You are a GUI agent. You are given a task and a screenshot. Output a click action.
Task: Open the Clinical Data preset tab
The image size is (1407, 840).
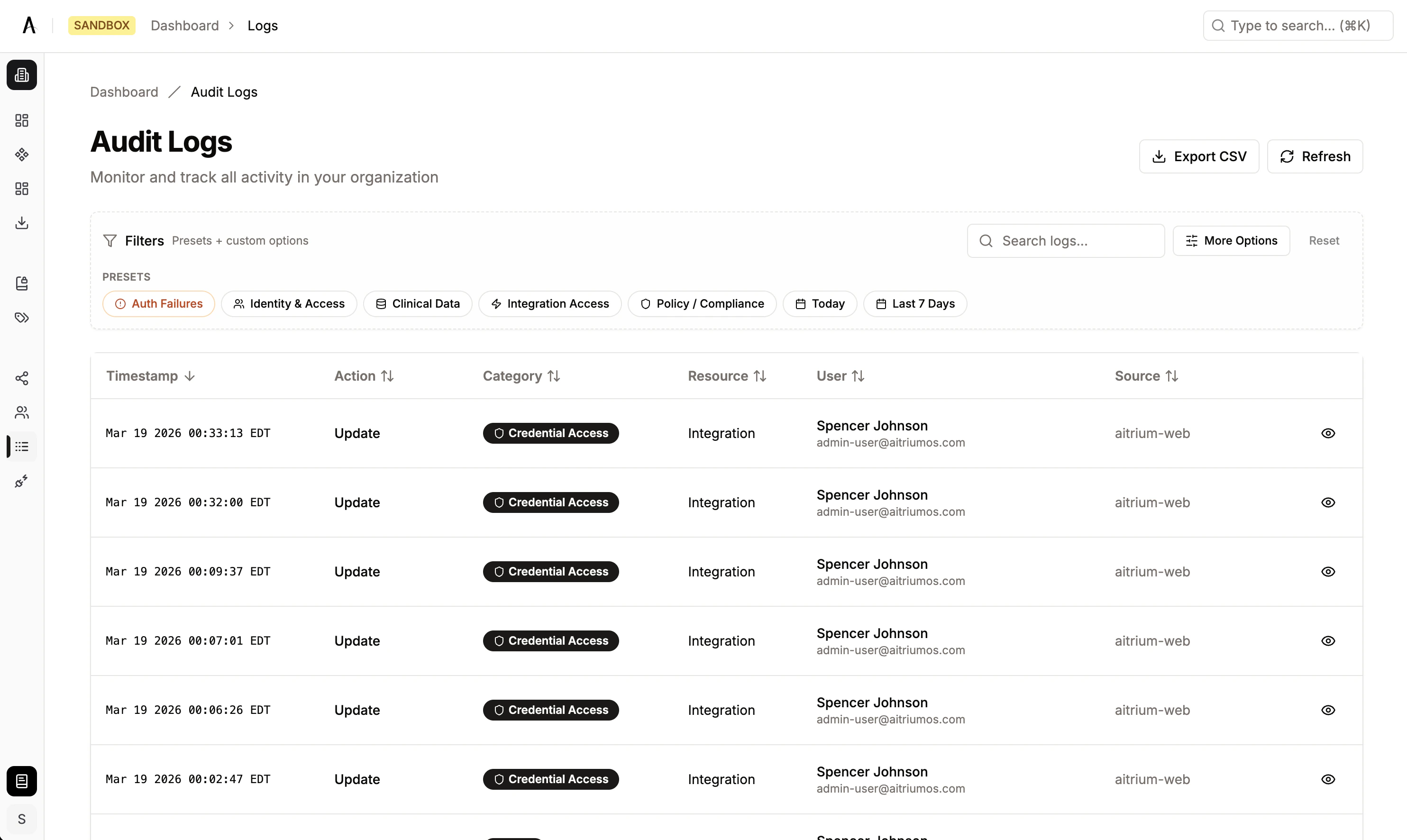tap(418, 303)
